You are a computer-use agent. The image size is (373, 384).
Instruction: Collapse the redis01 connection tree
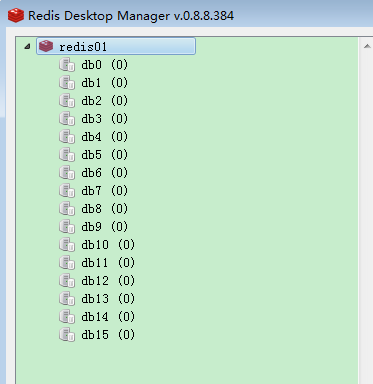27,47
